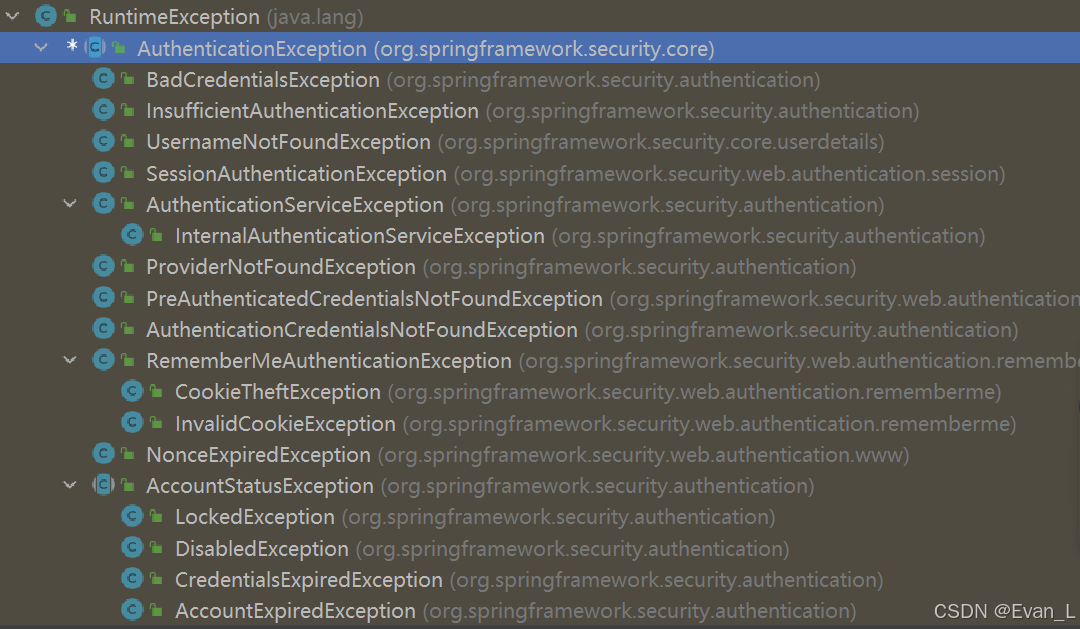Click the class icon next to BadCredentialsException

pyautogui.click(x=103, y=79)
